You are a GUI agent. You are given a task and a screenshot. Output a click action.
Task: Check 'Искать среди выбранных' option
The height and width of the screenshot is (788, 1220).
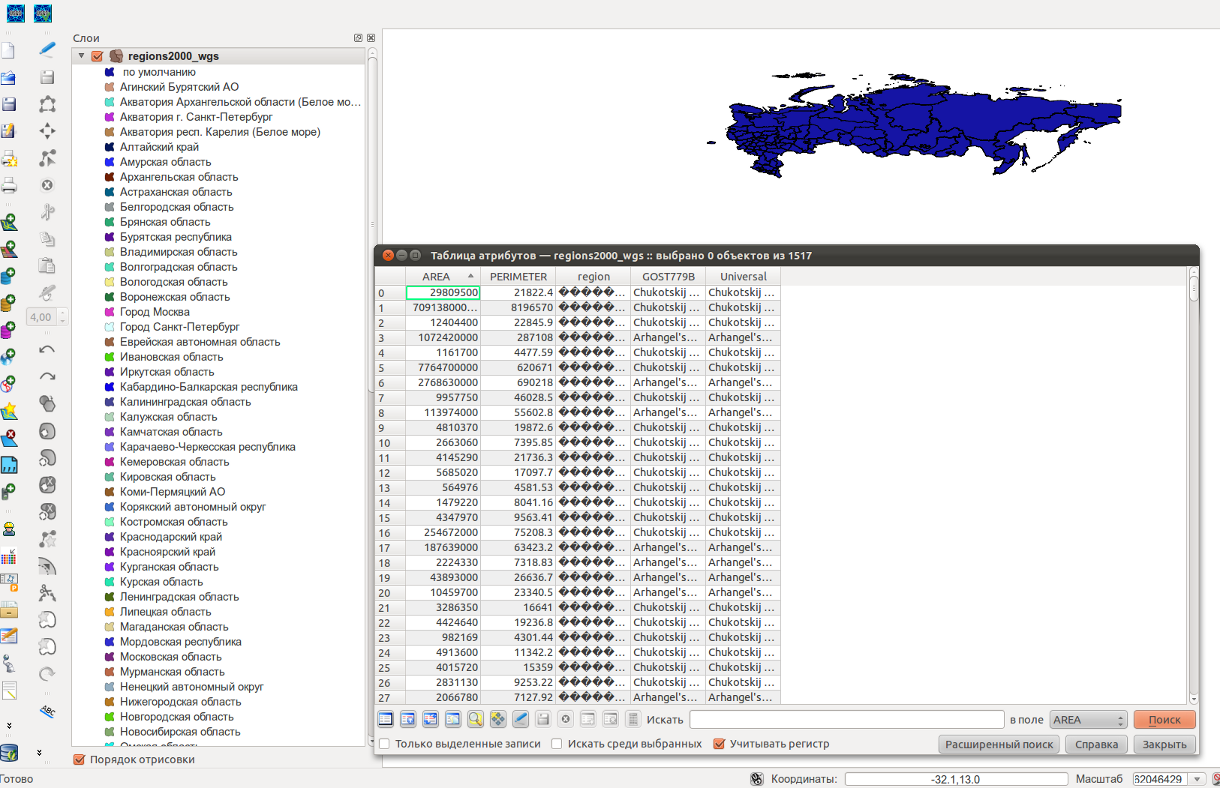(557, 744)
